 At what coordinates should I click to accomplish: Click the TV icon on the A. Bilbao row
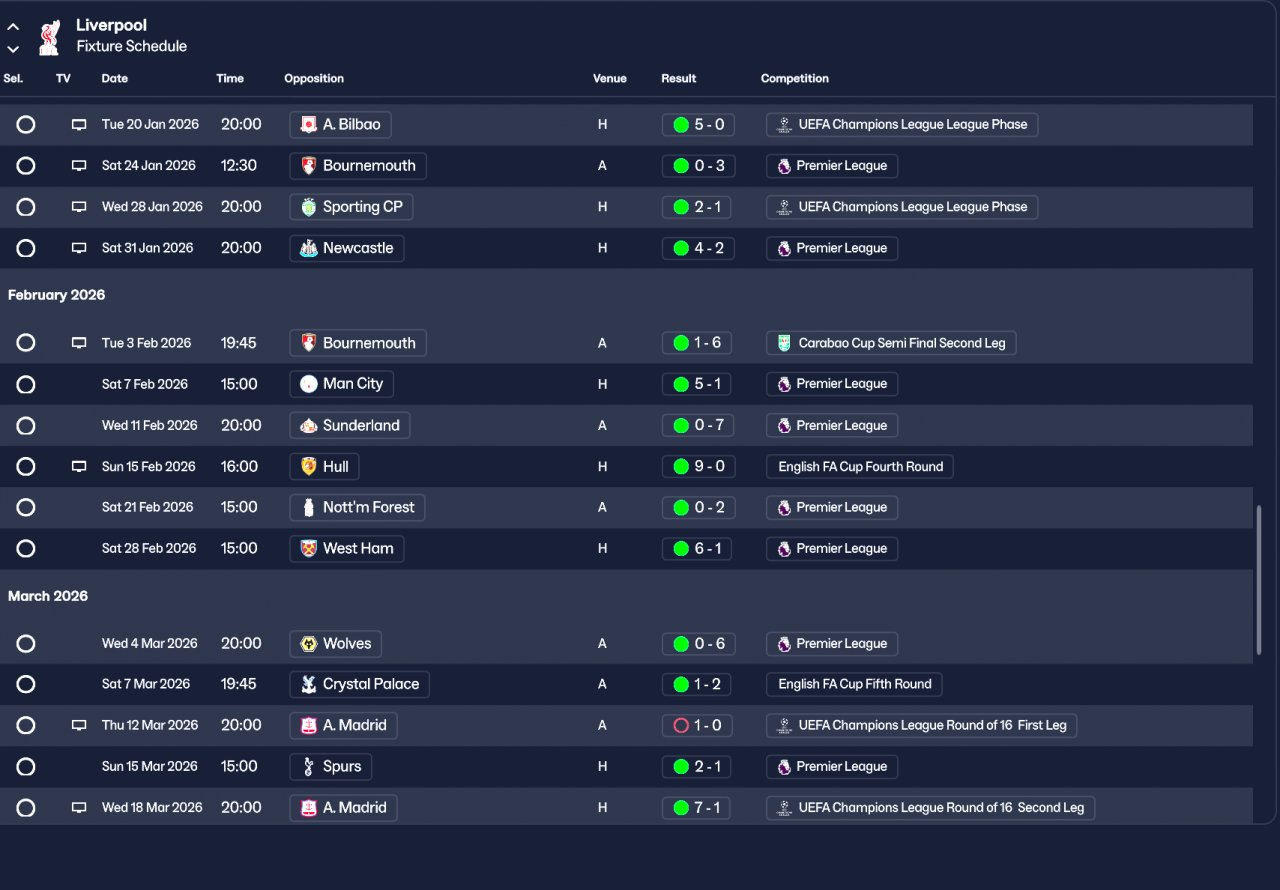click(x=79, y=125)
